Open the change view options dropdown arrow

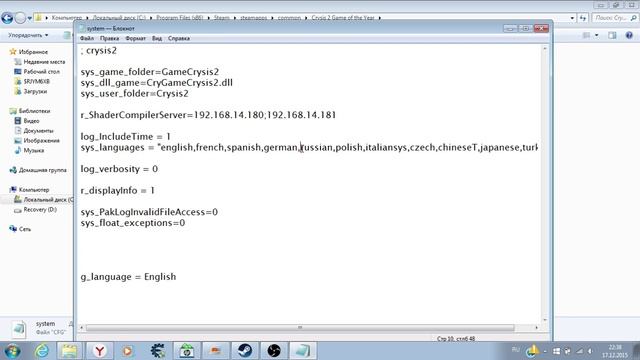coord(596,36)
